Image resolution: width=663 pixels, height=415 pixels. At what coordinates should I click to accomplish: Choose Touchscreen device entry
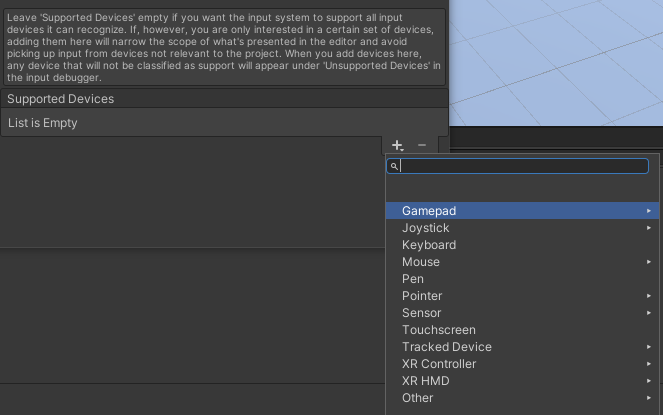[x=523, y=330]
